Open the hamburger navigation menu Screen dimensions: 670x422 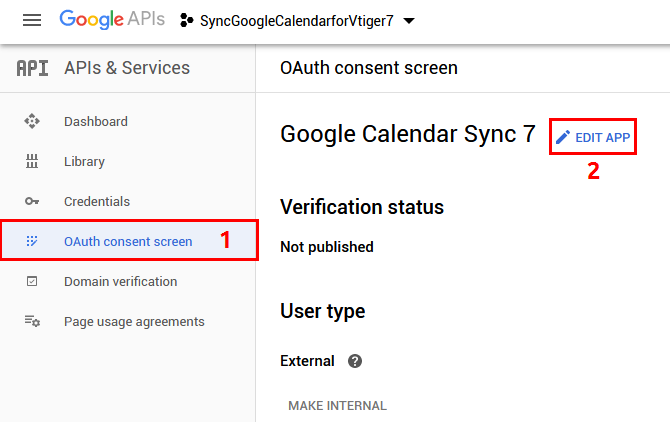tap(32, 20)
